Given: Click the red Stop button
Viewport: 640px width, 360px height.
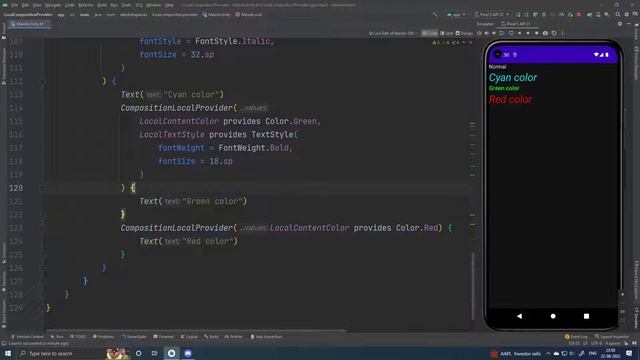Looking at the screenshot, I should click(579, 15).
